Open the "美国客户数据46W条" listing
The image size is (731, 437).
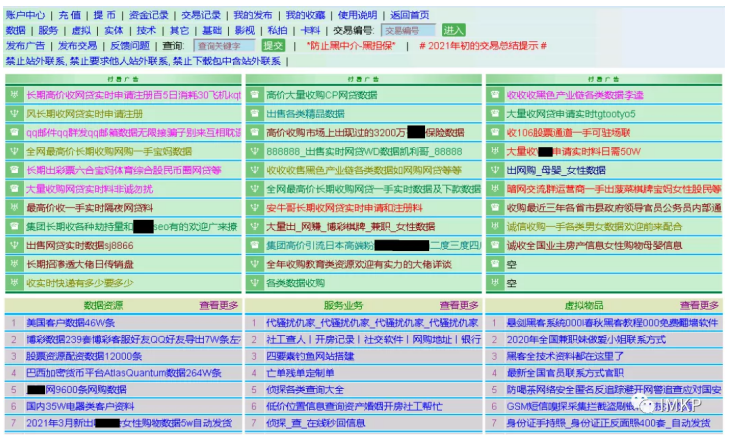point(70,323)
